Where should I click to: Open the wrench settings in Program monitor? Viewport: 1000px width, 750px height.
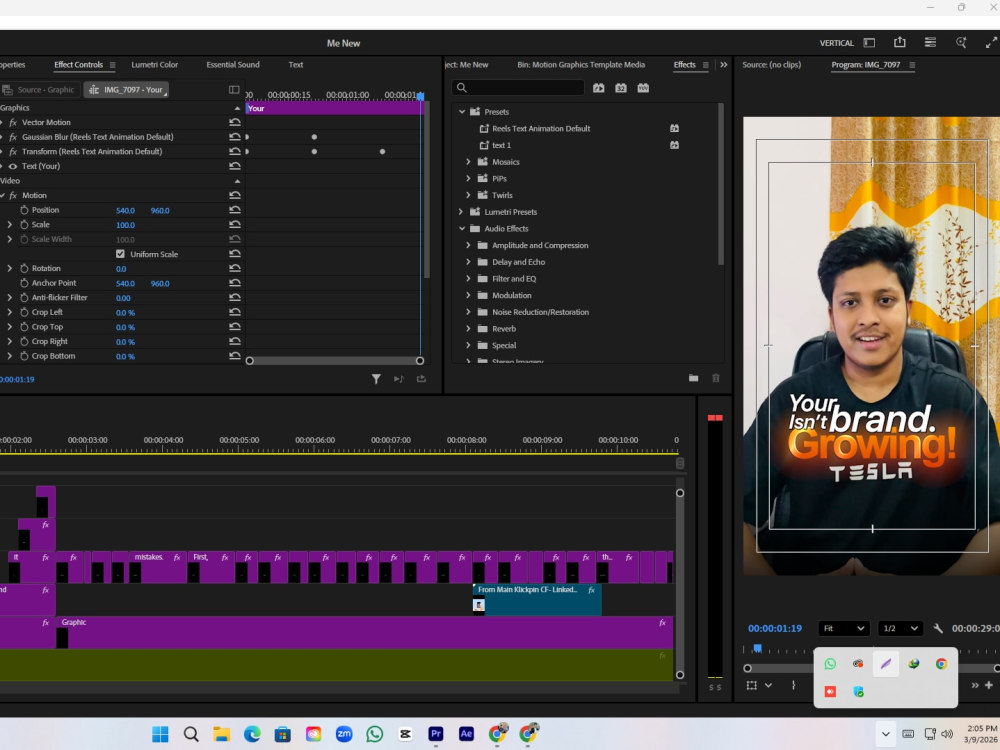[x=938, y=628]
